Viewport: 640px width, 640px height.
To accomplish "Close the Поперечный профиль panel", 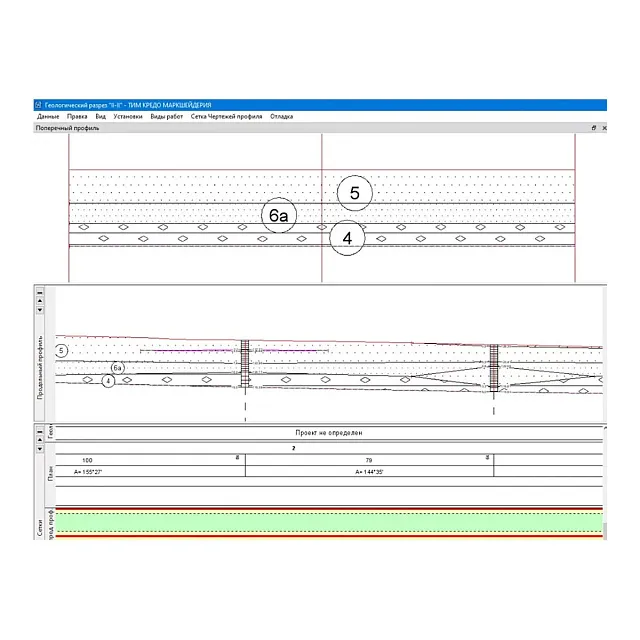I will point(603,128).
